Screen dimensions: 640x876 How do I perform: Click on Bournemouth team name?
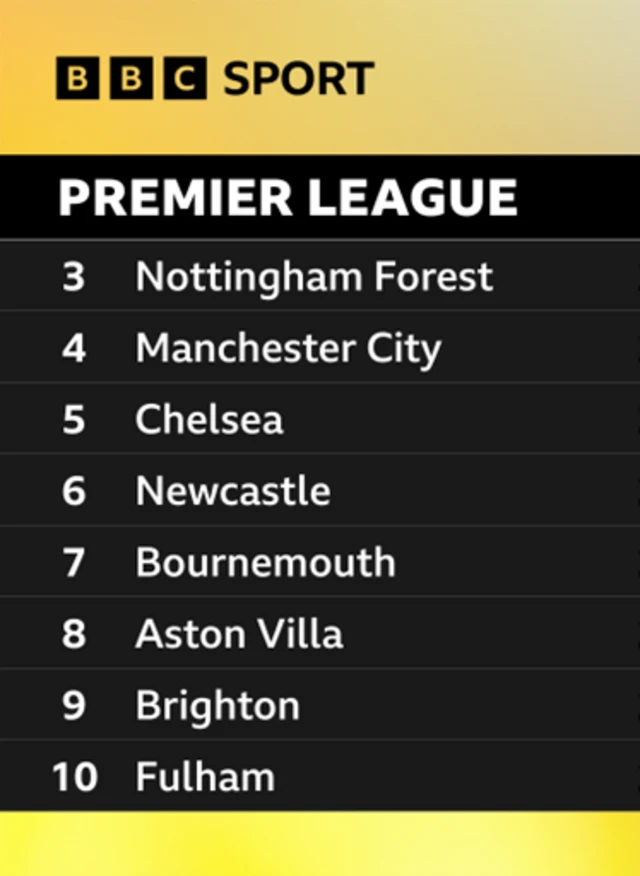[266, 562]
